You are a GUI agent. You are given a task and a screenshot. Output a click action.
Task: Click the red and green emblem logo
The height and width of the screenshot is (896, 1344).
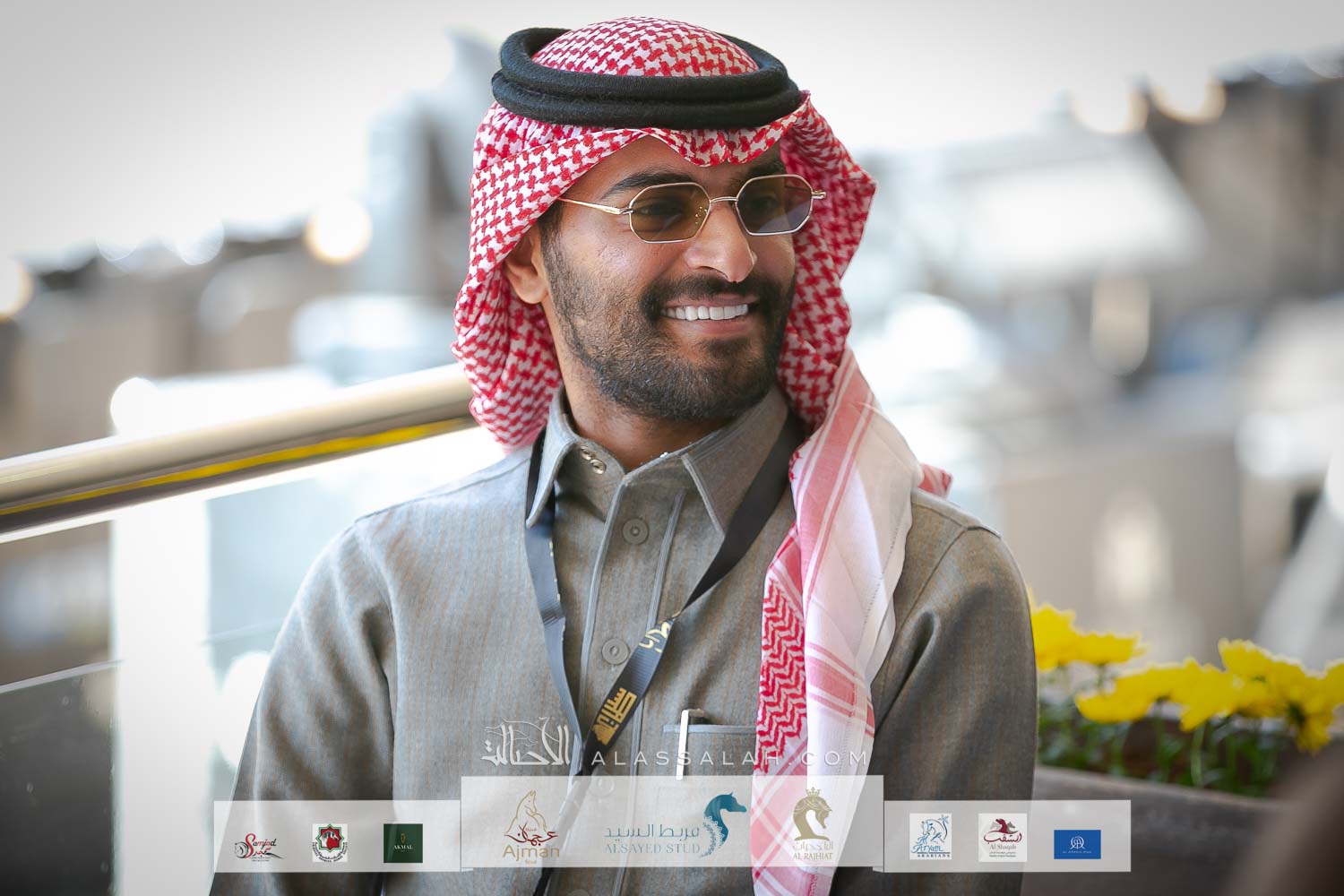(x=328, y=842)
